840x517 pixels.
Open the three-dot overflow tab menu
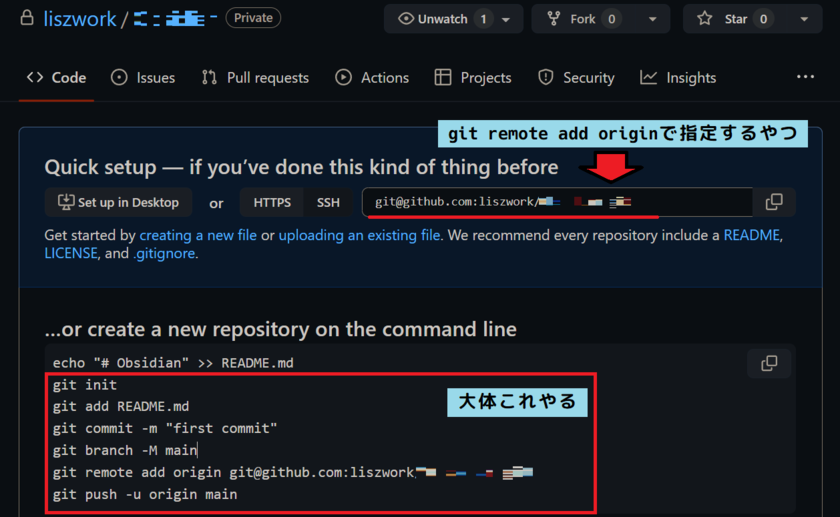coord(805,77)
